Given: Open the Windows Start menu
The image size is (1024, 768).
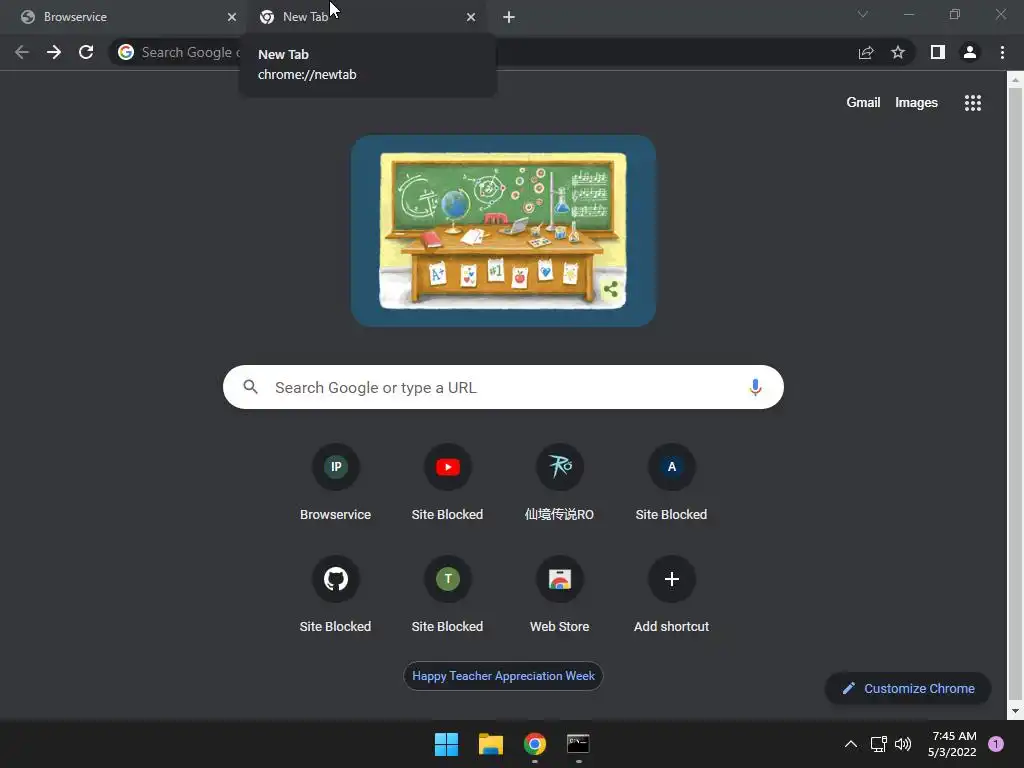Looking at the screenshot, I should click(x=447, y=744).
